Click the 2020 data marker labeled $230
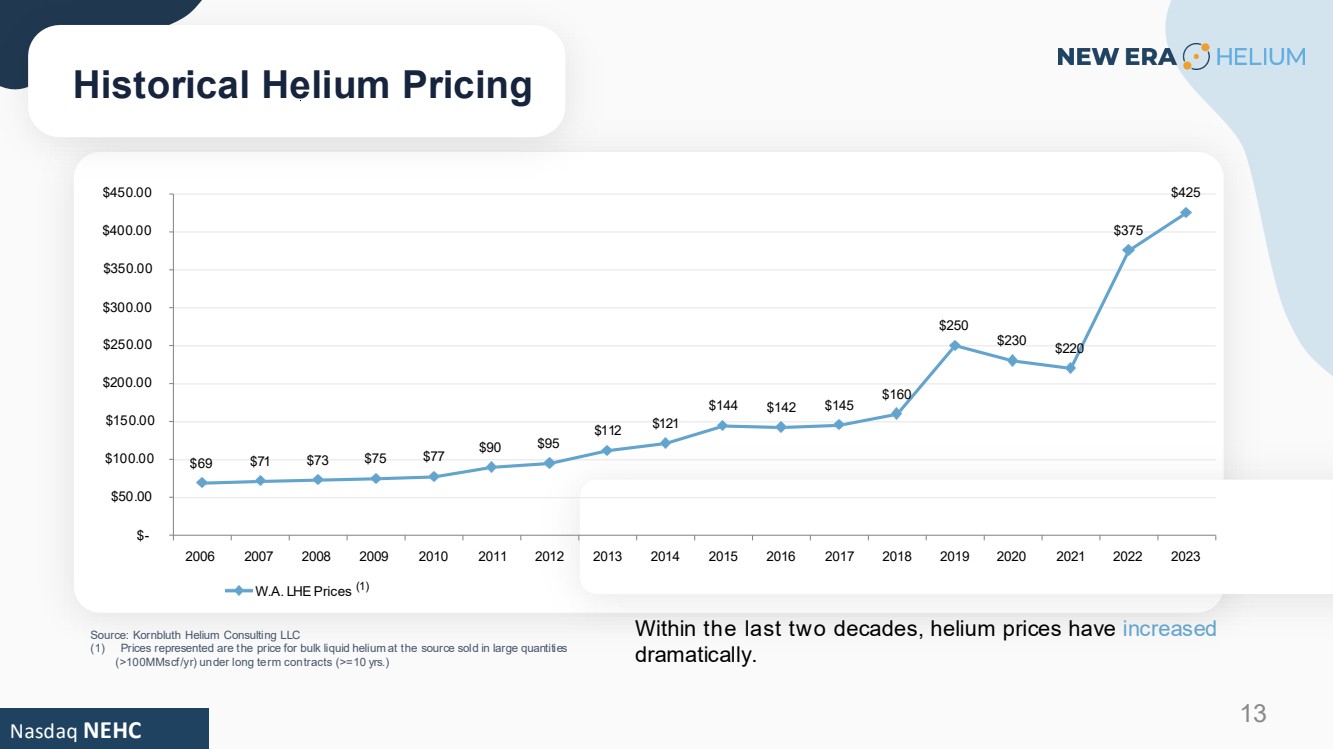 tap(1013, 360)
